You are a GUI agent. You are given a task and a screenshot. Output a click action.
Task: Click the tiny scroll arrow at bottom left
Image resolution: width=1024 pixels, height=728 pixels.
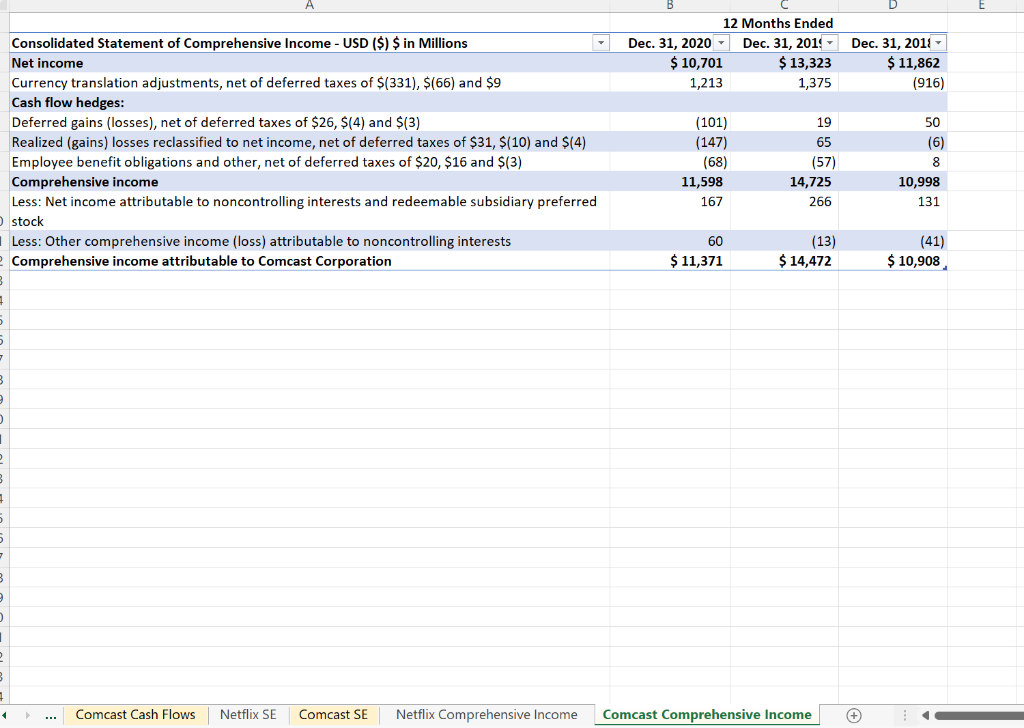[x=4, y=715]
